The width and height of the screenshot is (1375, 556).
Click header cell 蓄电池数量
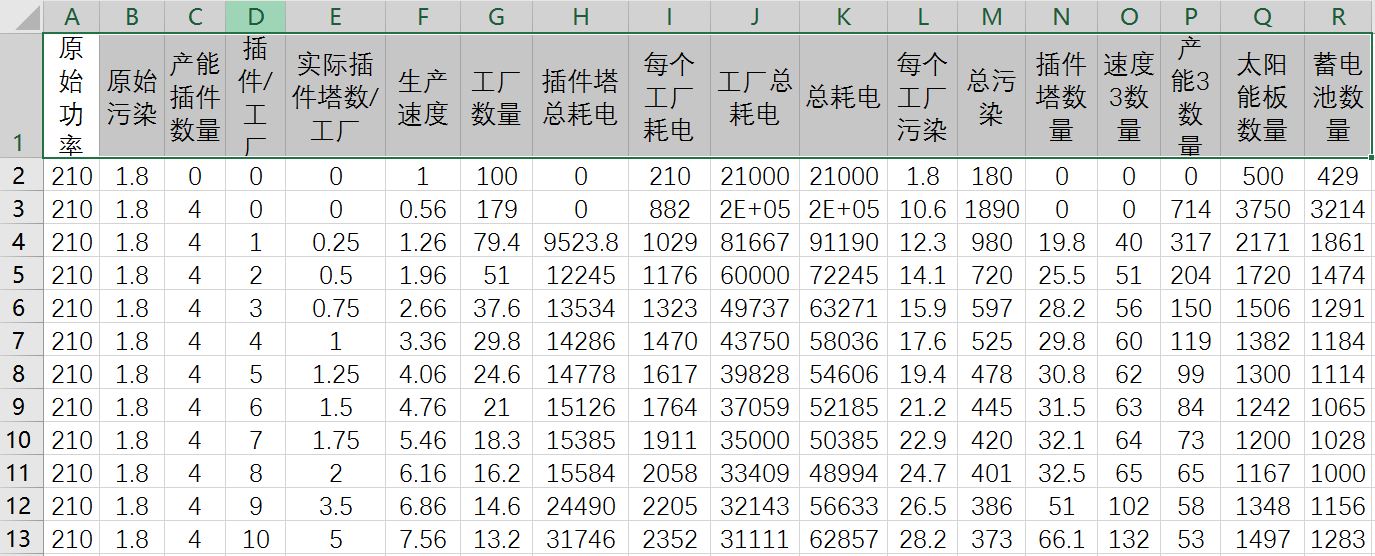click(x=1338, y=95)
